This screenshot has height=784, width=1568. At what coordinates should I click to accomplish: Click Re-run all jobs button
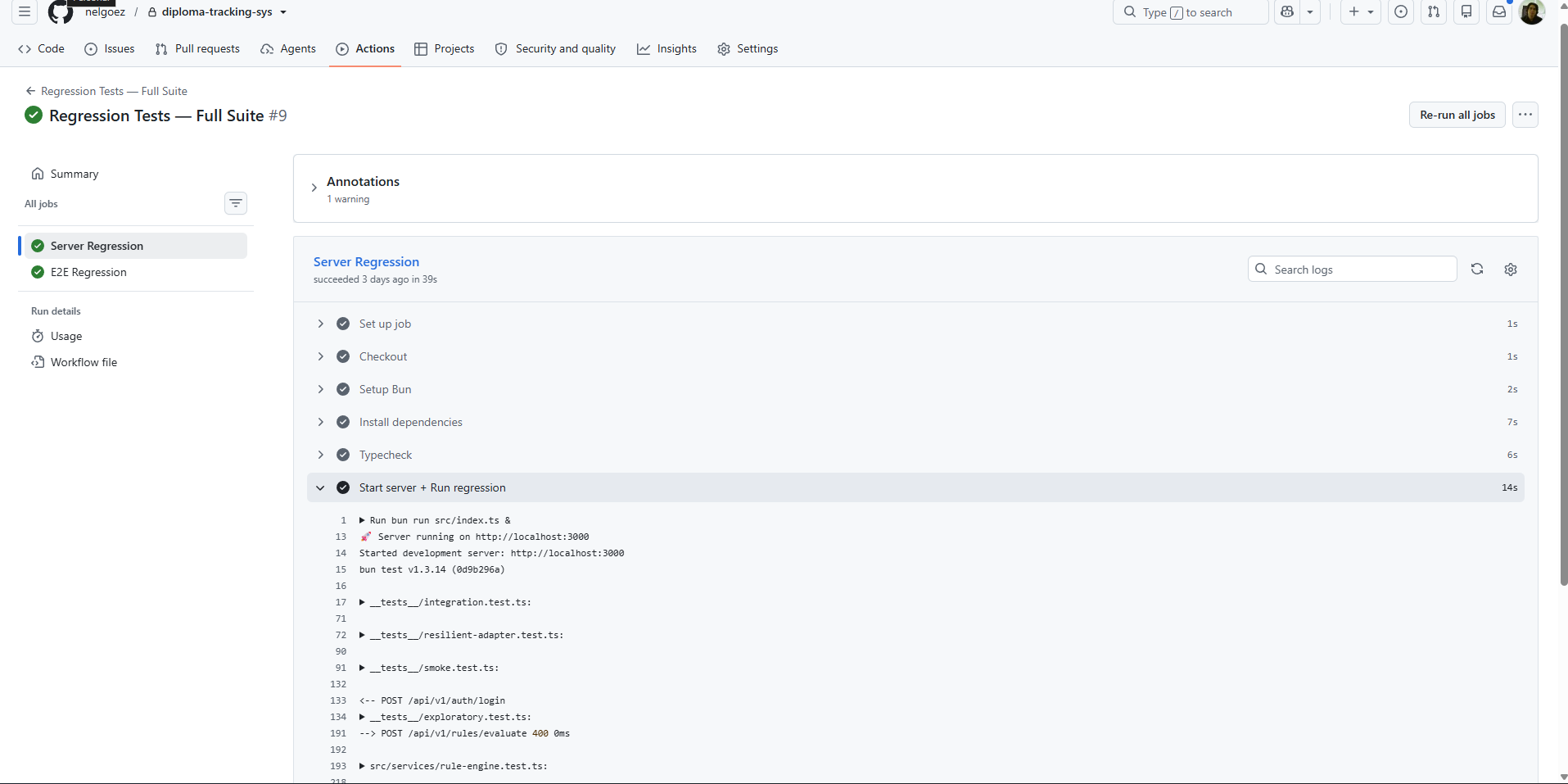click(x=1457, y=115)
